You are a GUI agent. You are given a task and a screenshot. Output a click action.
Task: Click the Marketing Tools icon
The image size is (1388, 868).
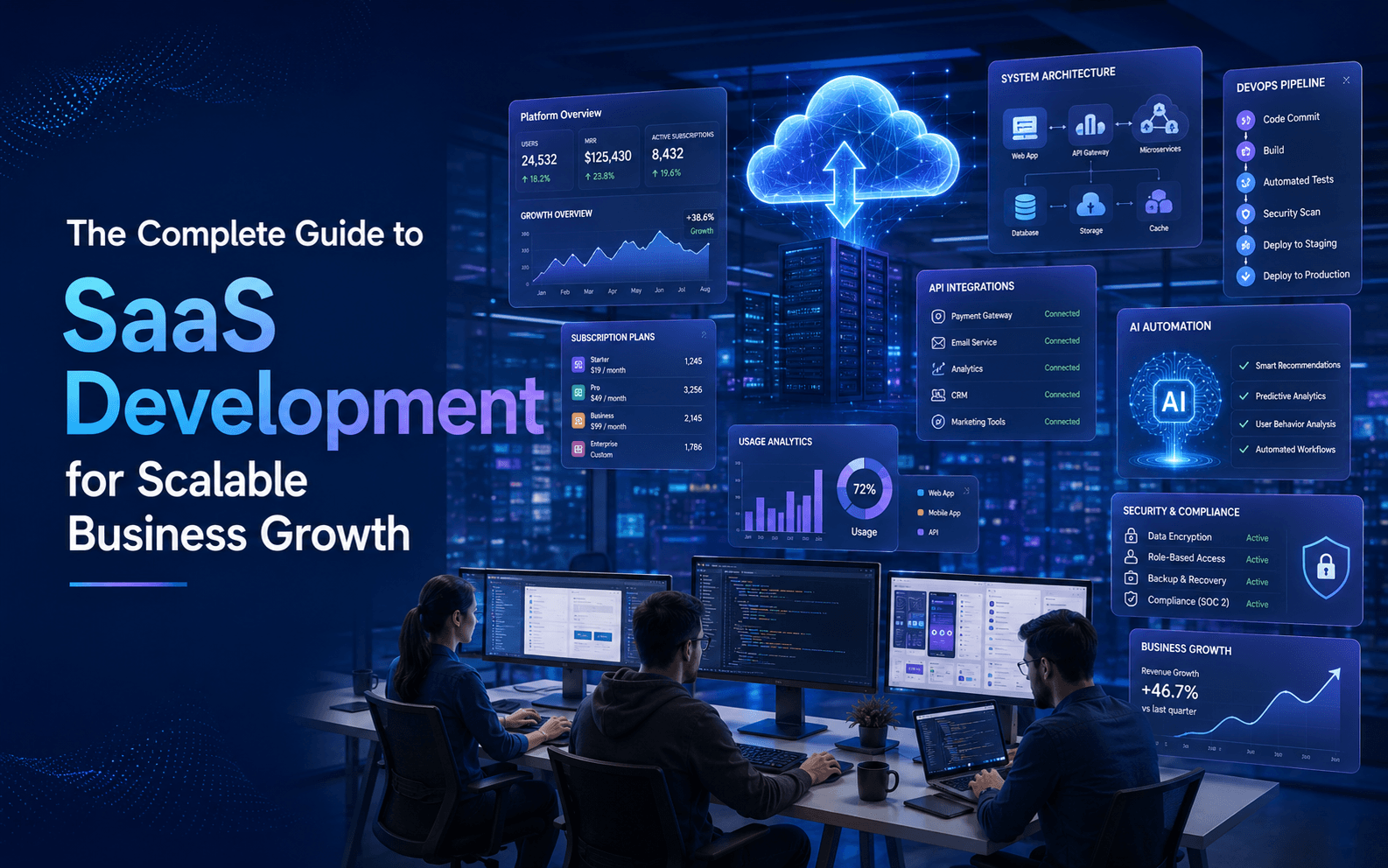[938, 423]
